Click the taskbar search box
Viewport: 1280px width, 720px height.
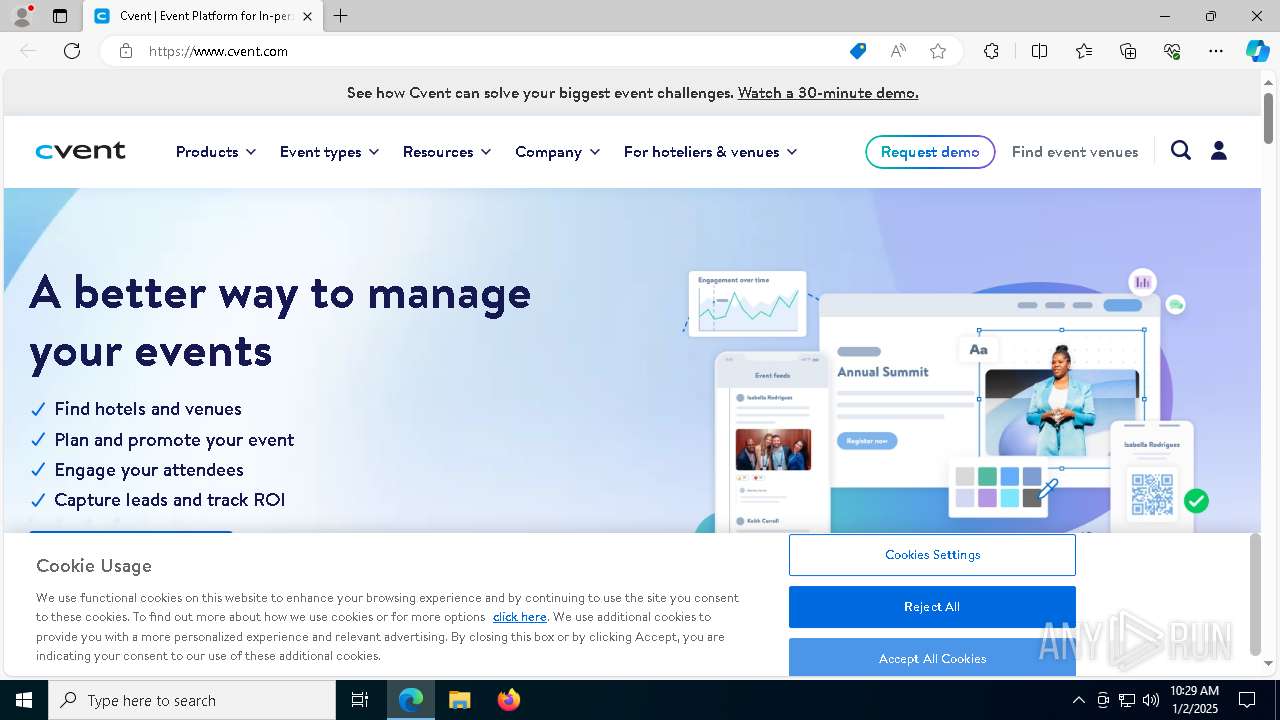pyautogui.click(x=192, y=700)
